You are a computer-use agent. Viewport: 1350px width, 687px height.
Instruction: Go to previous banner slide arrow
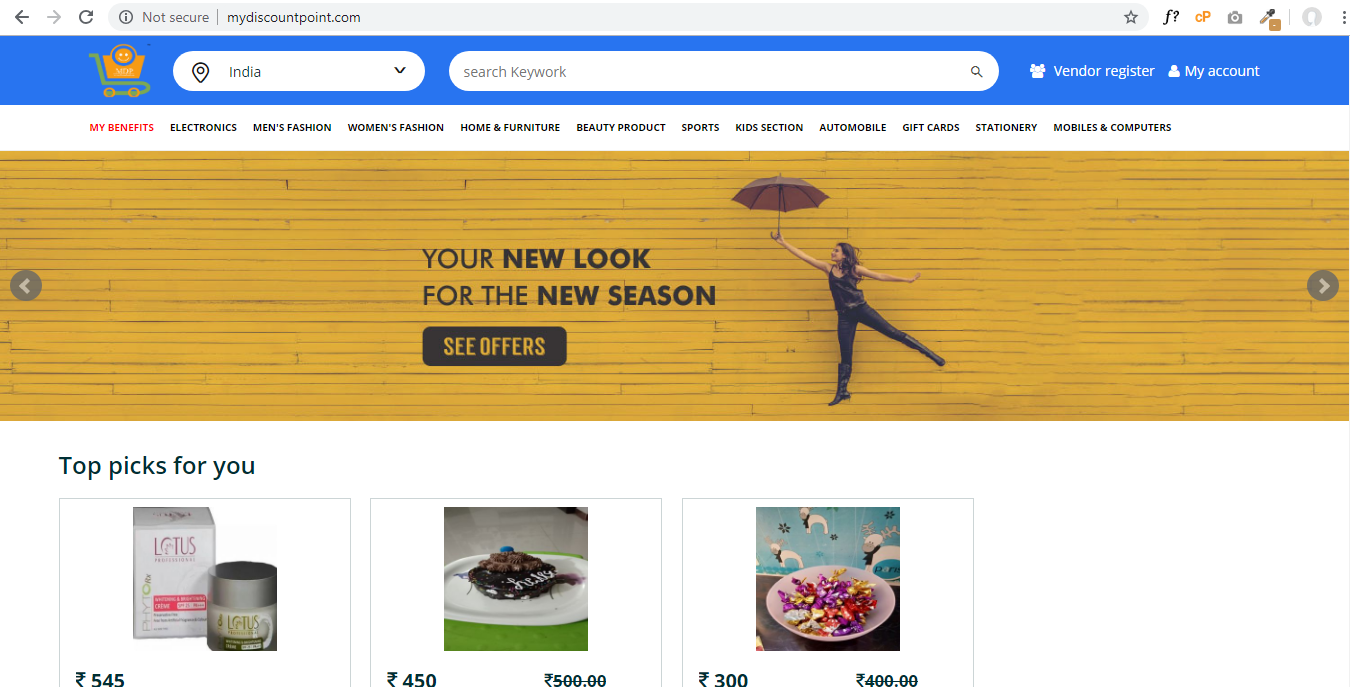[x=26, y=286]
